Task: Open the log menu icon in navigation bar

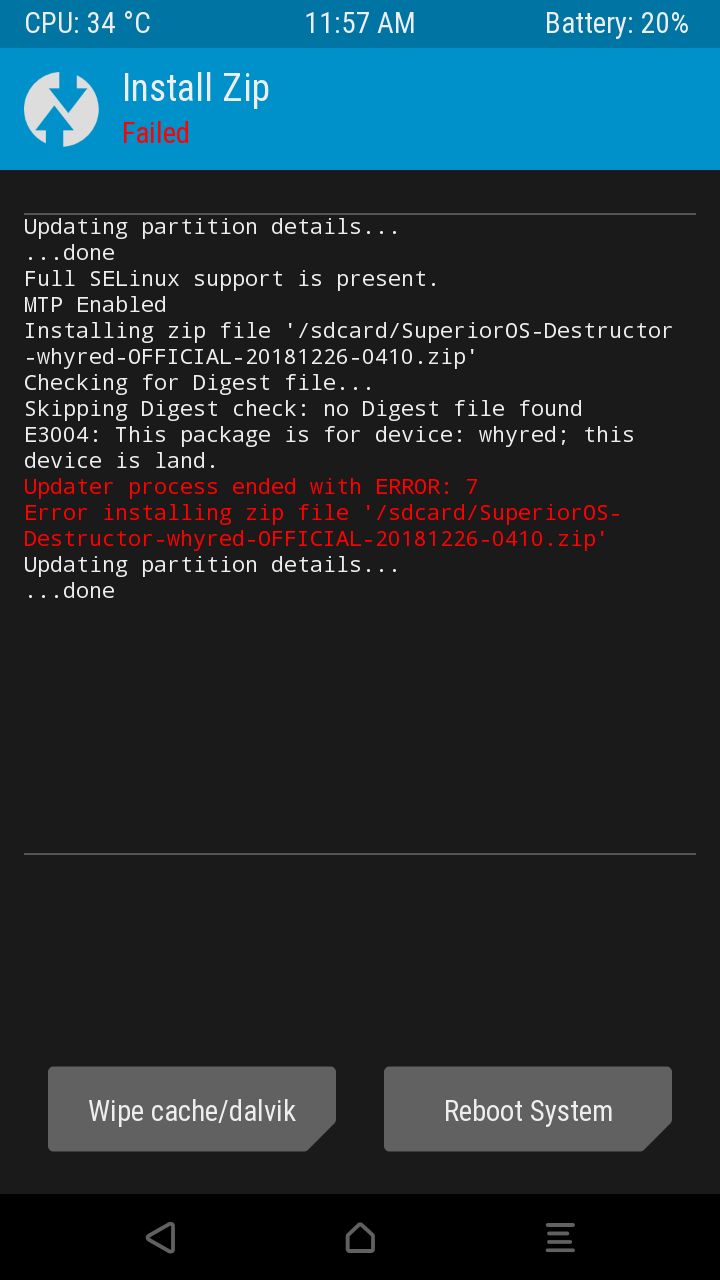Action: tap(560, 1237)
